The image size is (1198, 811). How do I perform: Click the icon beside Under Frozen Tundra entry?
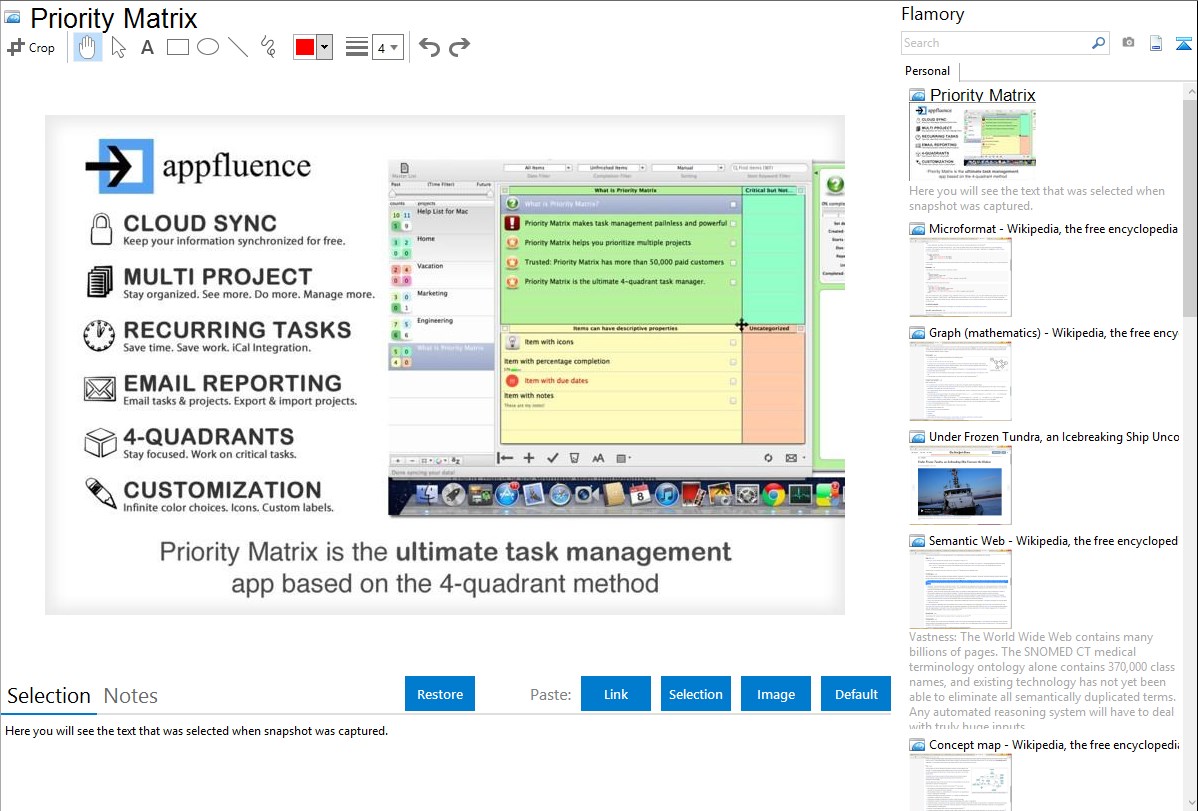[917, 437]
